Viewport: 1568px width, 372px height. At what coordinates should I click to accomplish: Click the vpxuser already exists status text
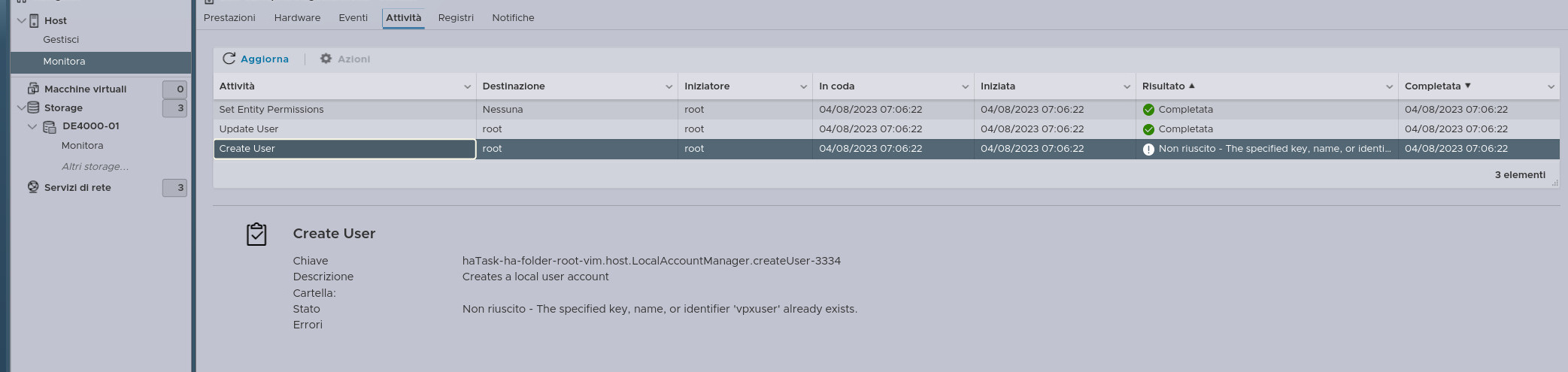click(660, 309)
